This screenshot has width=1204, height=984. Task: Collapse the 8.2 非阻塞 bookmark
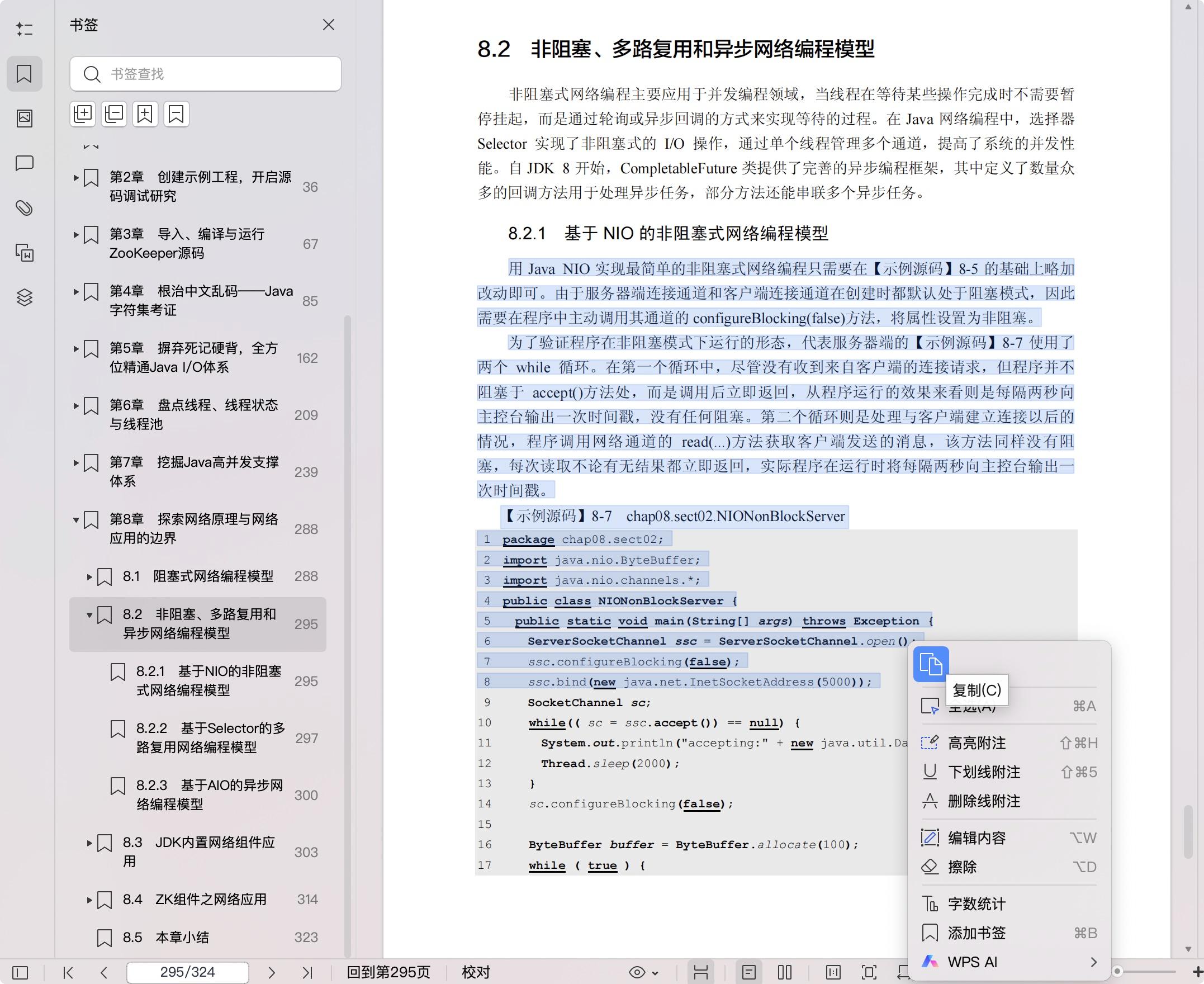[89, 614]
